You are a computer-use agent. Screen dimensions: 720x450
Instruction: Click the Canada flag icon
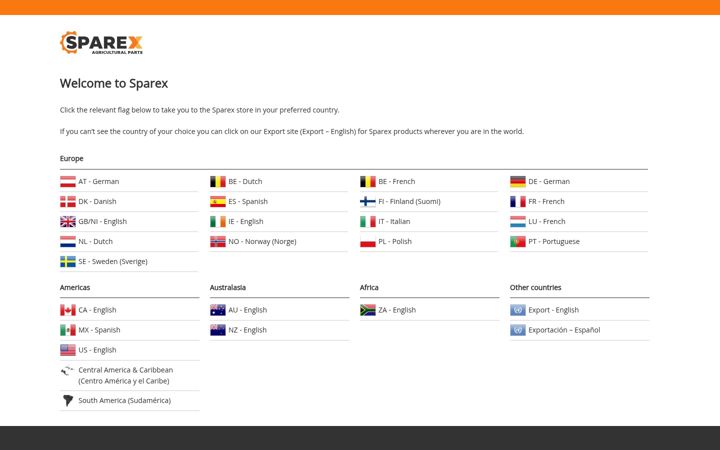68,310
